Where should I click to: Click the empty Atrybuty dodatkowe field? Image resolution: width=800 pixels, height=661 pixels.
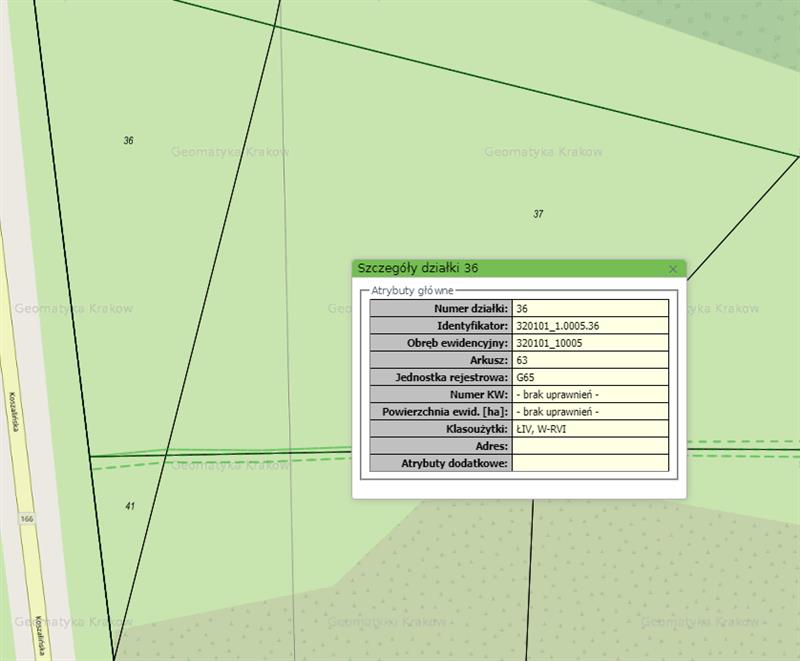(x=590, y=463)
